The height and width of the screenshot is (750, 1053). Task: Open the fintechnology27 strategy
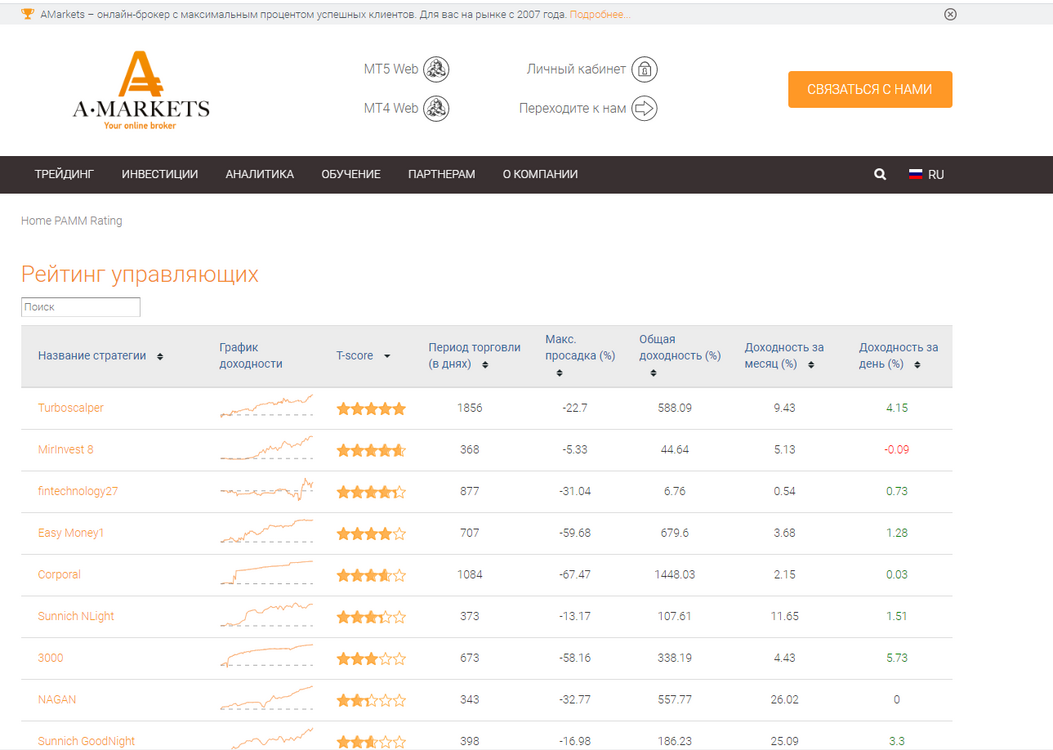pyautogui.click(x=78, y=491)
